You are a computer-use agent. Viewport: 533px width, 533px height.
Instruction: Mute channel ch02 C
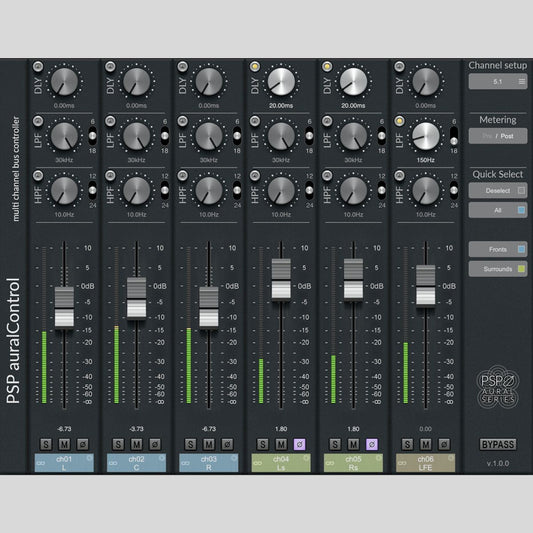(x=136, y=444)
